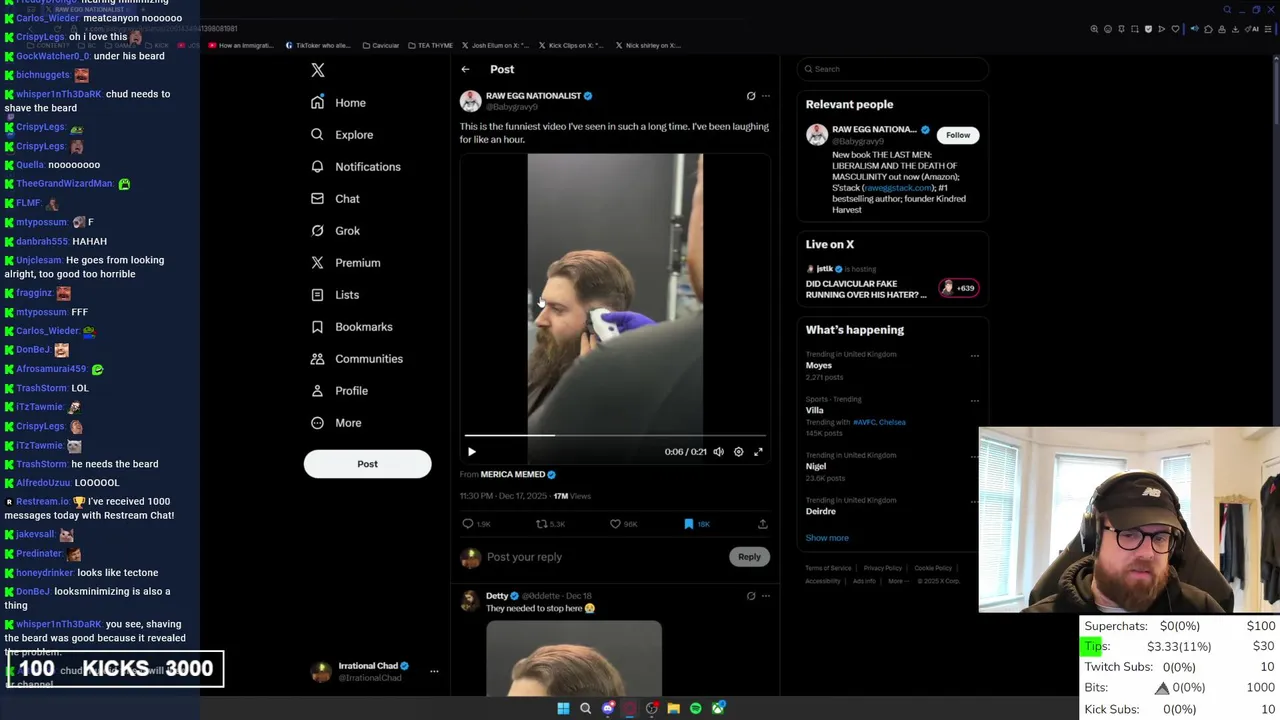The width and height of the screenshot is (1280, 720).
Task: Follow RAW EGG NATIONALIST
Action: click(x=958, y=135)
